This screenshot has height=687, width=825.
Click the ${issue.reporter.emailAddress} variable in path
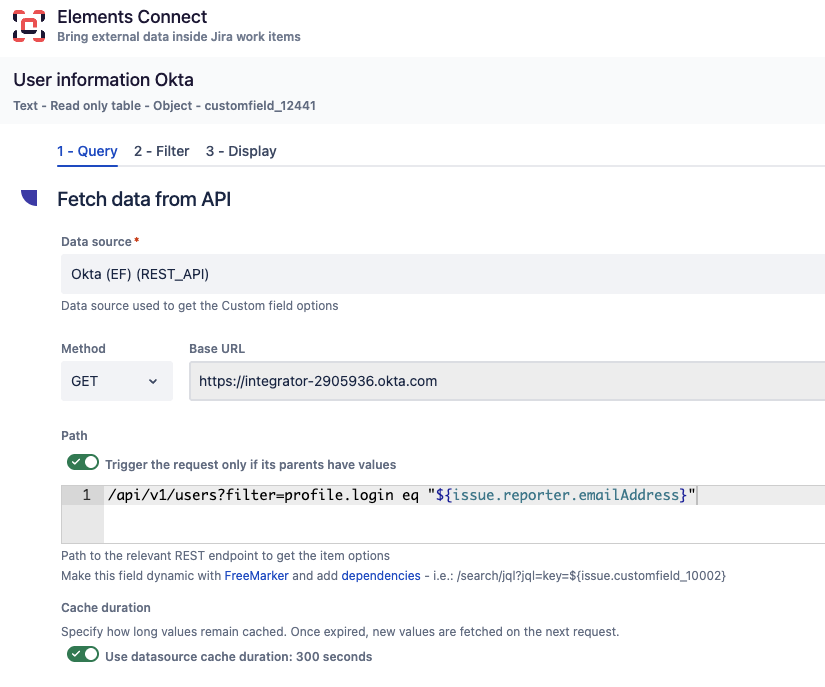click(x=561, y=495)
